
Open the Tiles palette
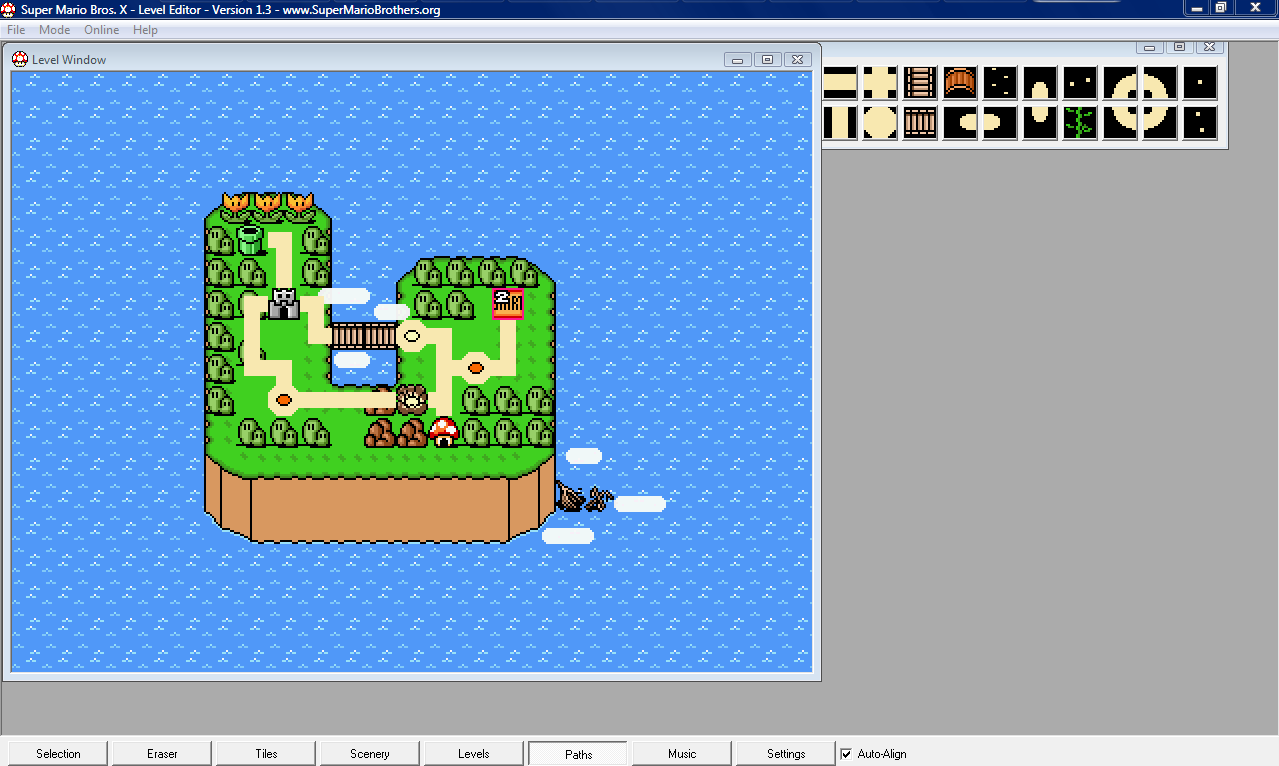[x=266, y=754]
